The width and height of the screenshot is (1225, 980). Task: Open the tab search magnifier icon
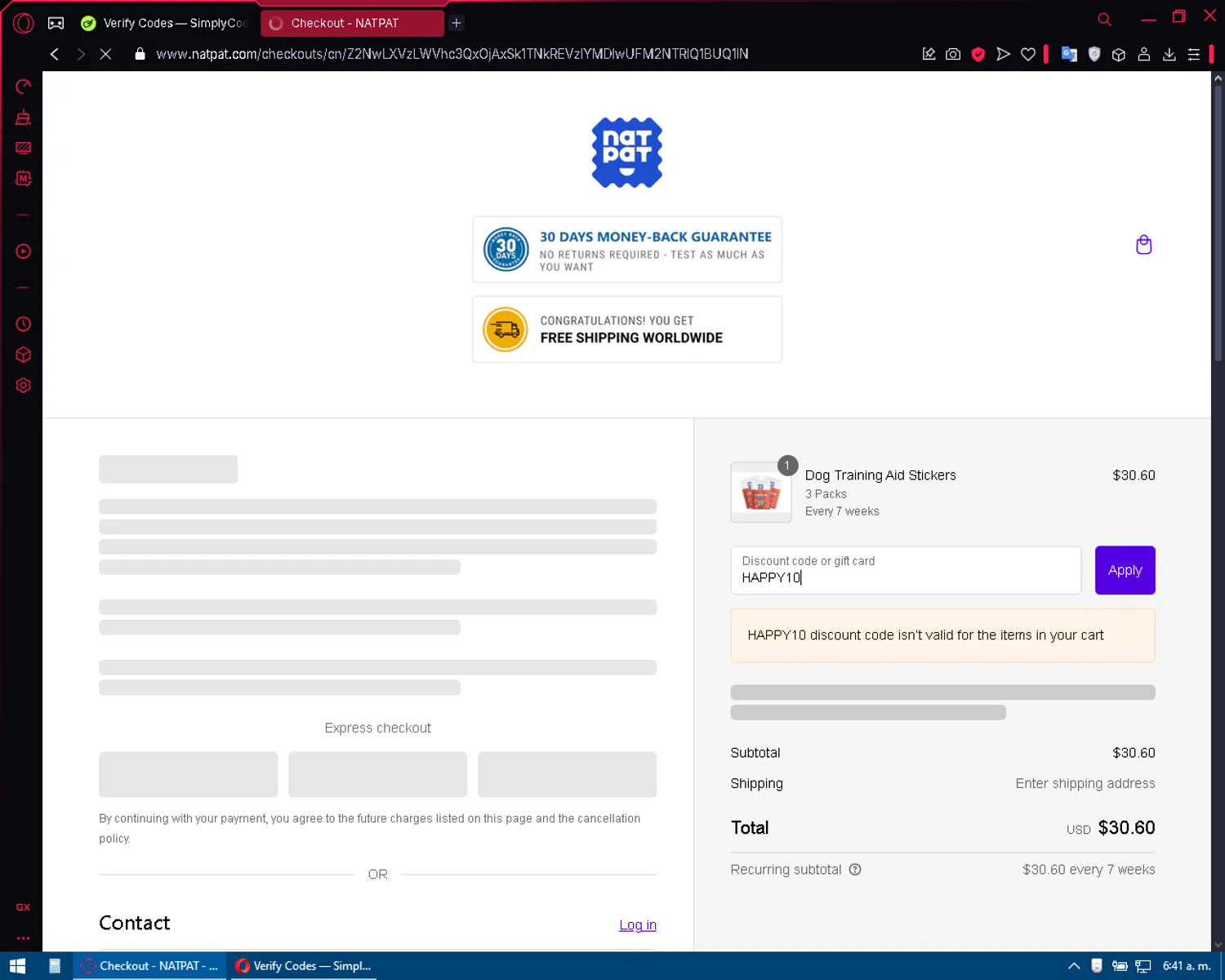click(1104, 20)
